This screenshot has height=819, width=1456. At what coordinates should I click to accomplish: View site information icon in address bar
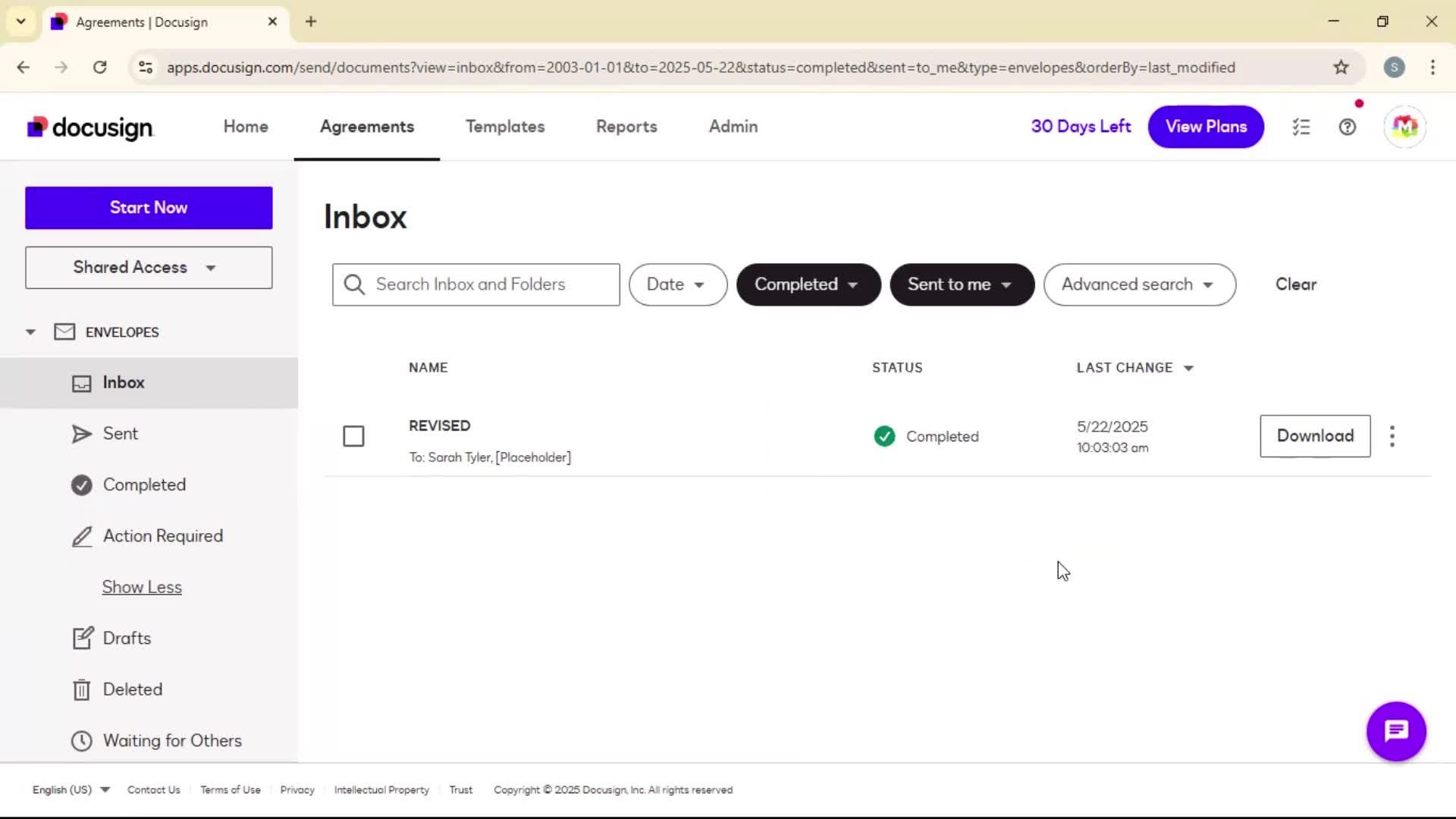pyautogui.click(x=146, y=67)
